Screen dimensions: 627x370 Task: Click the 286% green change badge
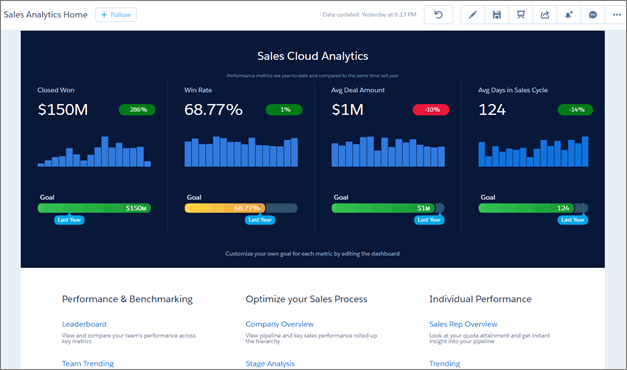137,110
